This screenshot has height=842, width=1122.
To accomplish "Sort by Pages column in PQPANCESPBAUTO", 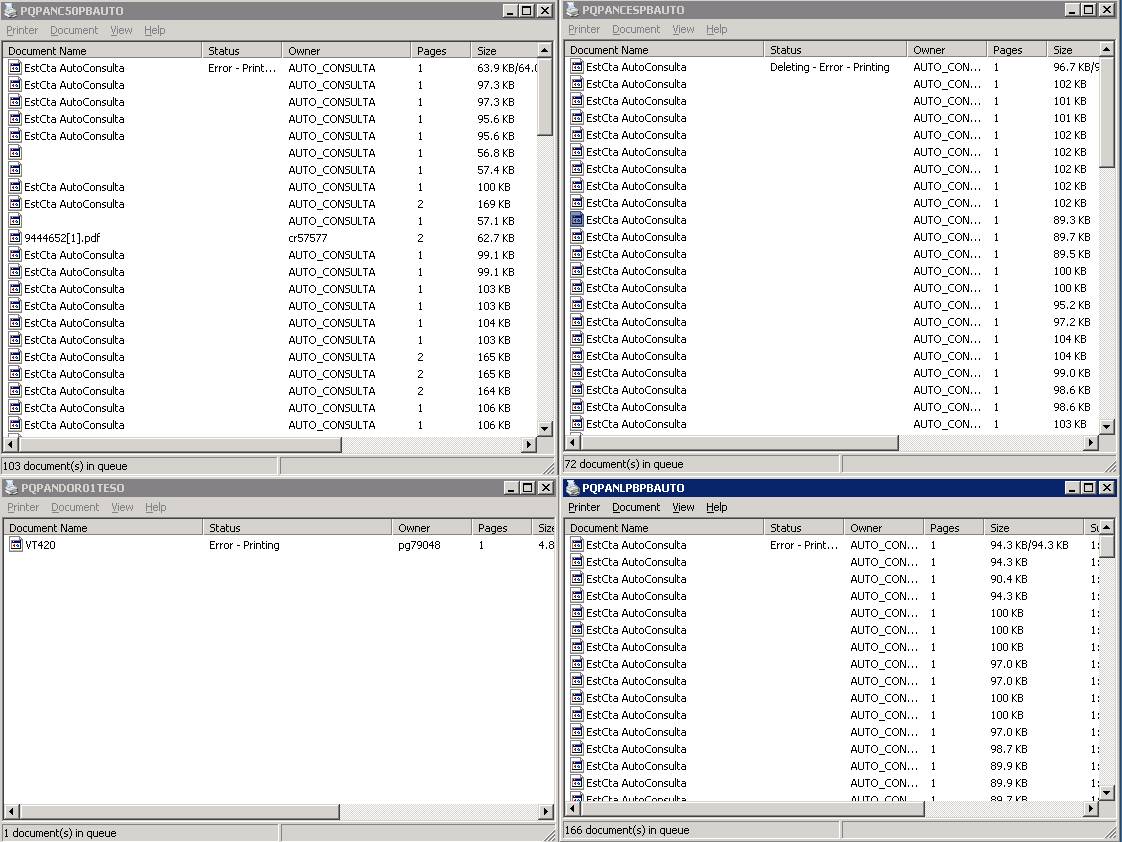I will (1015, 50).
